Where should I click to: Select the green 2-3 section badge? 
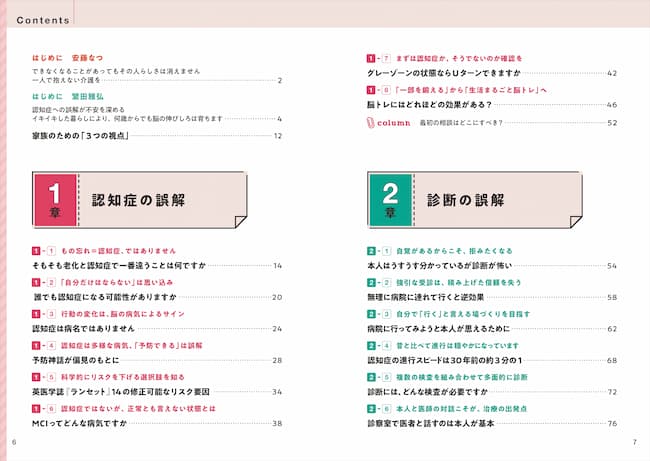[380, 312]
